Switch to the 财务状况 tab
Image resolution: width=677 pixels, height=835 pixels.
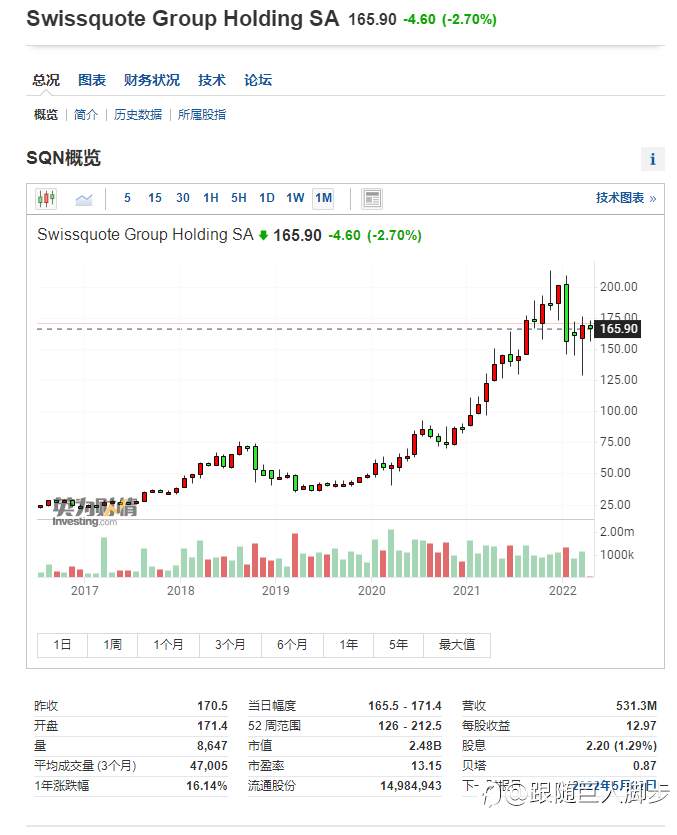152,80
